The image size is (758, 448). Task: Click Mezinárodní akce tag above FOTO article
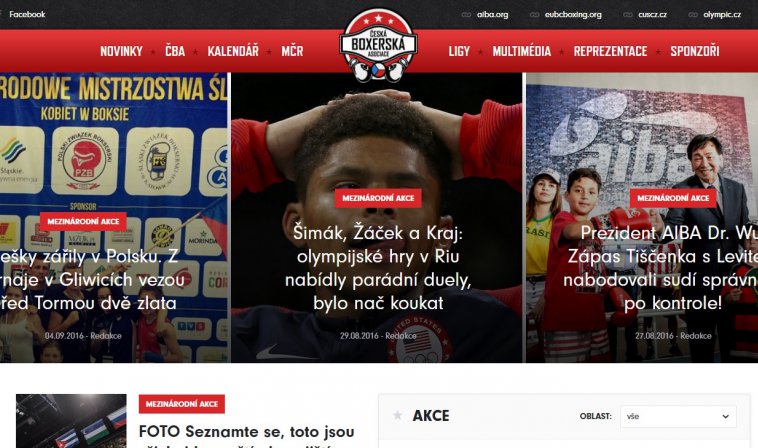[182, 404]
